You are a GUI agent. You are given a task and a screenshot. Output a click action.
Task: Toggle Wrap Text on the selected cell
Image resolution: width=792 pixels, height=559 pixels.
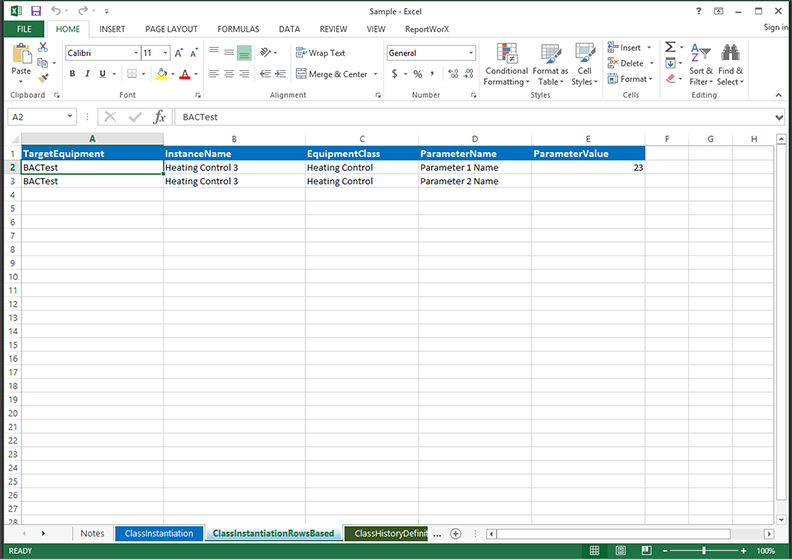click(x=320, y=53)
